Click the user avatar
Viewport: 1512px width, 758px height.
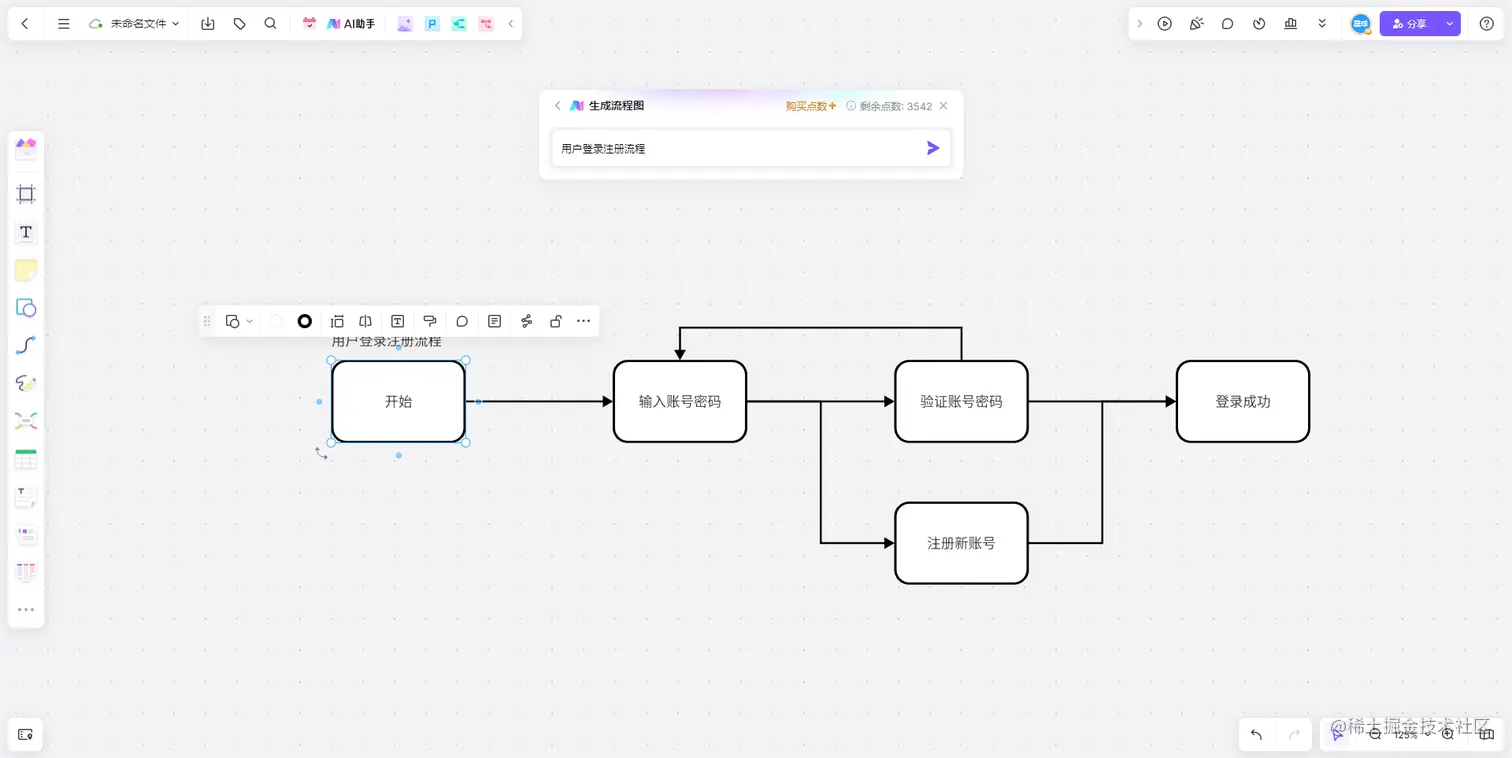coord(1361,24)
